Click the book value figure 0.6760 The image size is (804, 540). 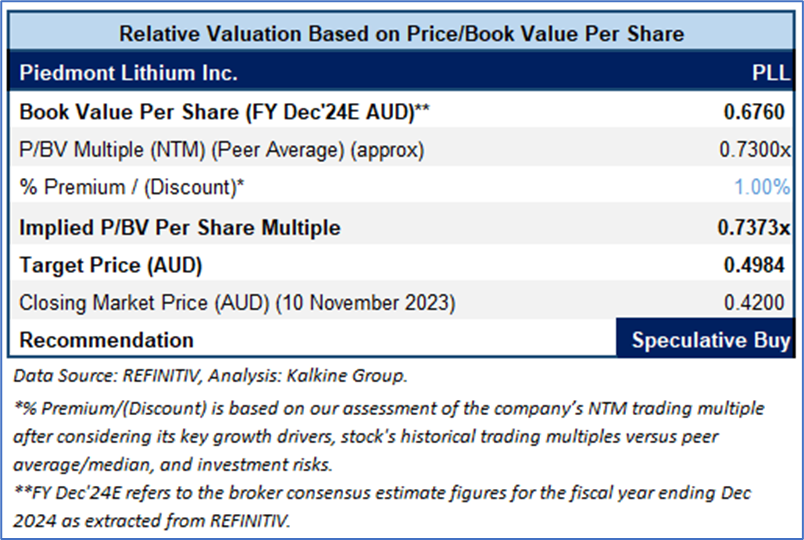(x=757, y=112)
